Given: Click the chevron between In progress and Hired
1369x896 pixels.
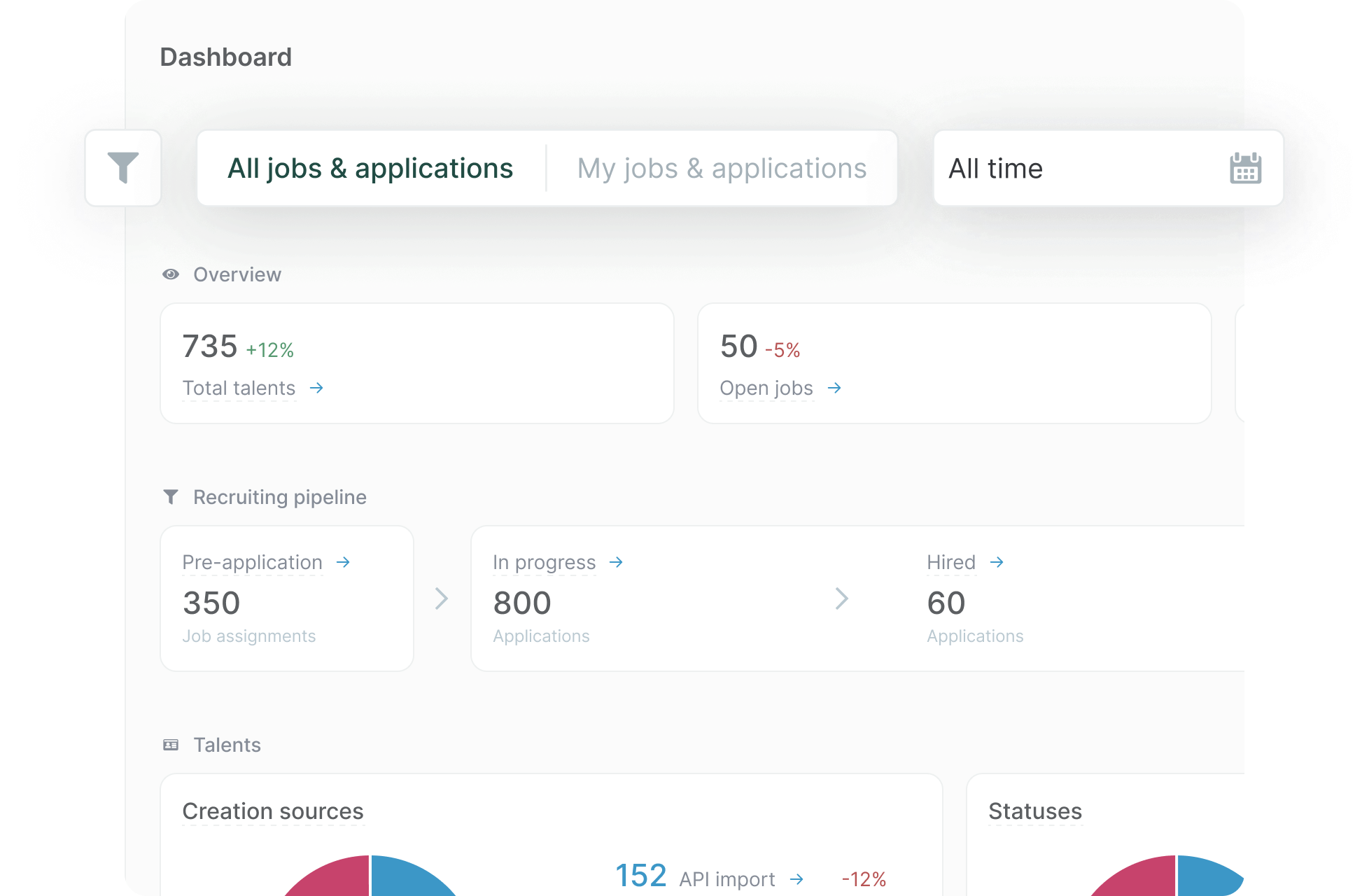Looking at the screenshot, I should [x=843, y=598].
